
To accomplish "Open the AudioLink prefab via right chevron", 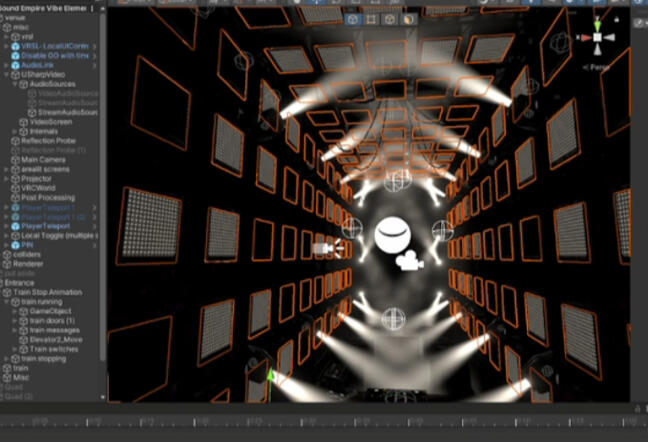I will tap(95, 65).
